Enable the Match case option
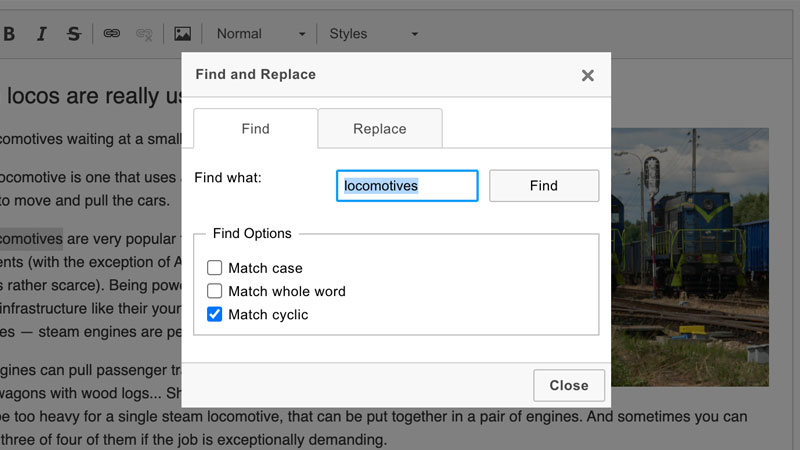The height and width of the screenshot is (450, 800). point(214,268)
